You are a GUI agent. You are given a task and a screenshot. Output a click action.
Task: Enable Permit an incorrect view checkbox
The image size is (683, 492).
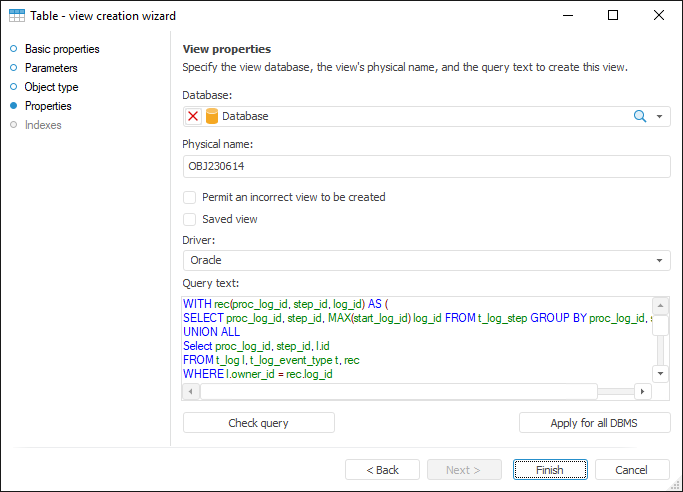pos(190,198)
